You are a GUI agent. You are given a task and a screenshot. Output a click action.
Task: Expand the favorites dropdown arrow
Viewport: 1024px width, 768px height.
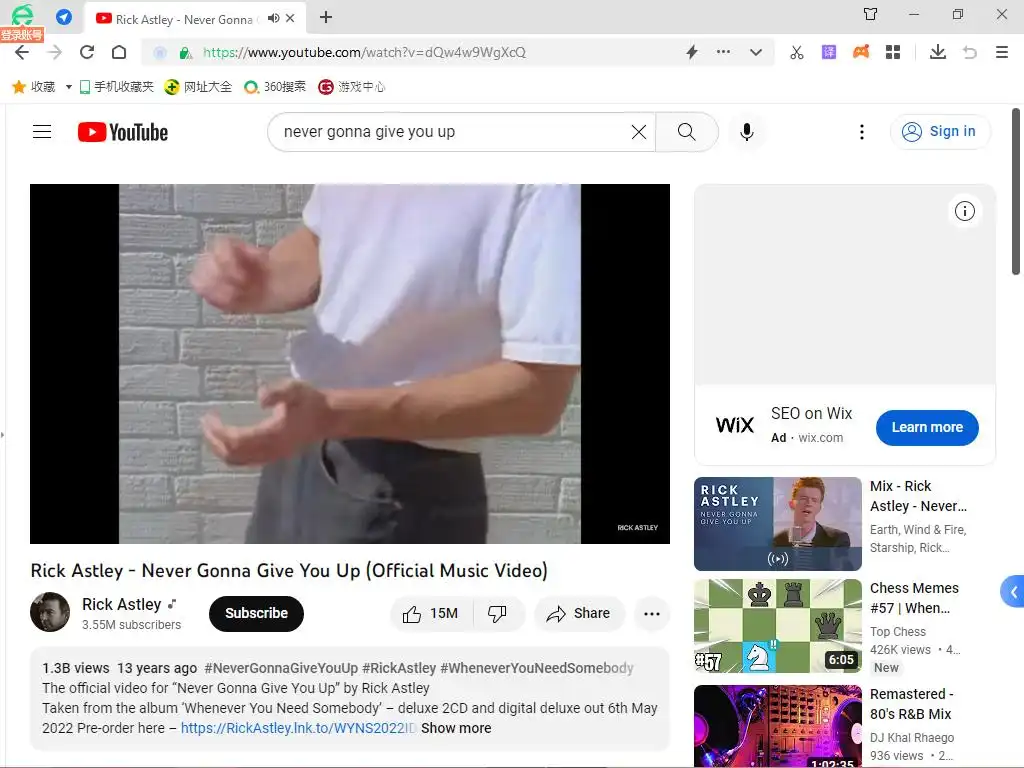tap(68, 87)
